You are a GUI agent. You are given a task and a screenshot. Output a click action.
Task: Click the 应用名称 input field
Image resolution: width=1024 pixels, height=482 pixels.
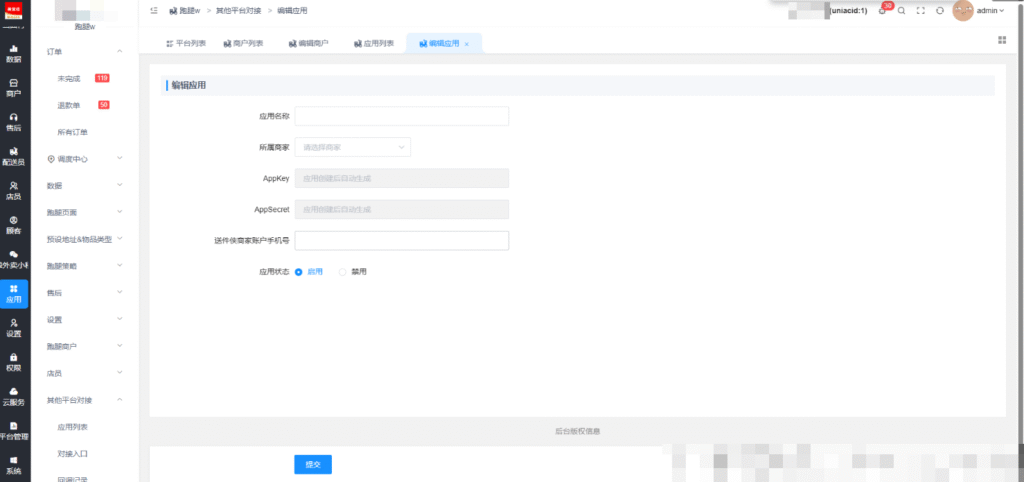click(401, 116)
